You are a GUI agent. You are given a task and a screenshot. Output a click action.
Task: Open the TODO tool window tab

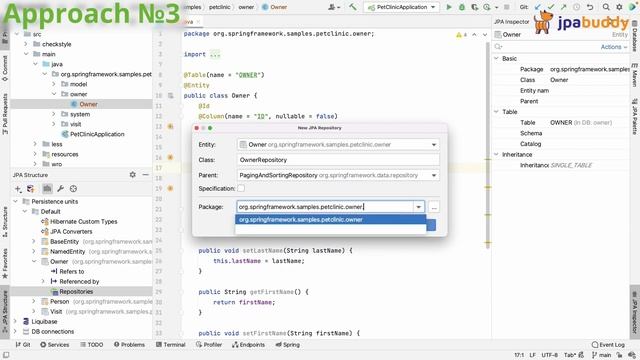pos(92,344)
